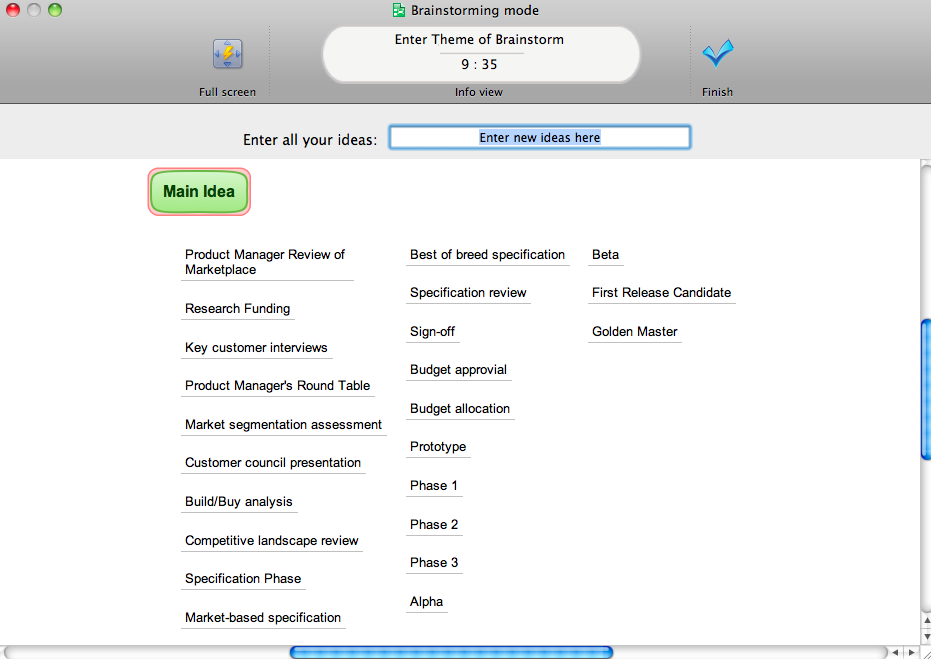
Task: Select Product Manager's Round Table idea
Action: 277,386
